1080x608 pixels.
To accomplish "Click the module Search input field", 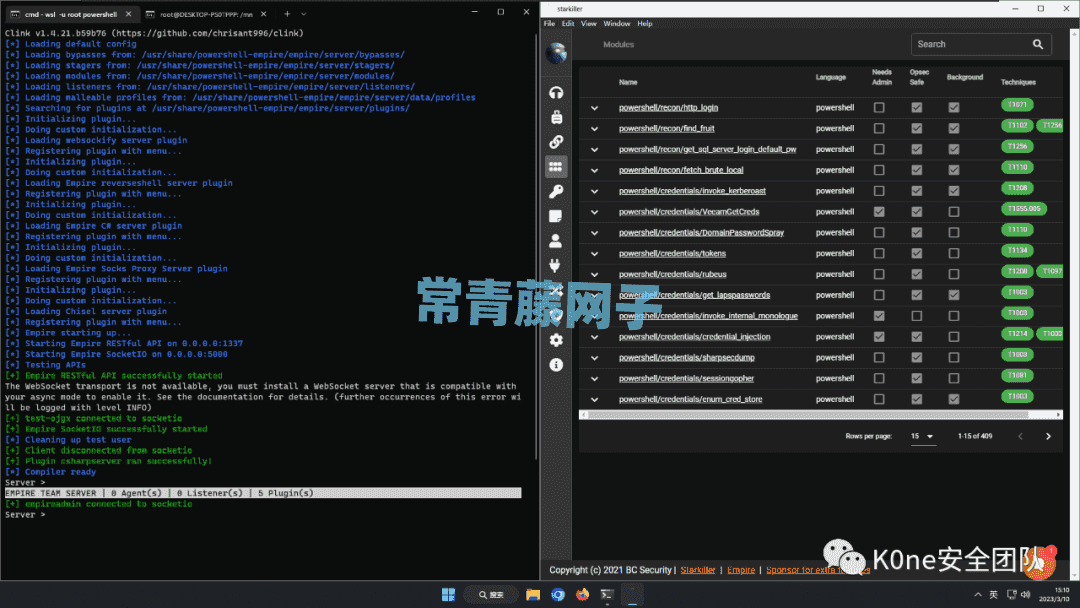I will tap(970, 44).
